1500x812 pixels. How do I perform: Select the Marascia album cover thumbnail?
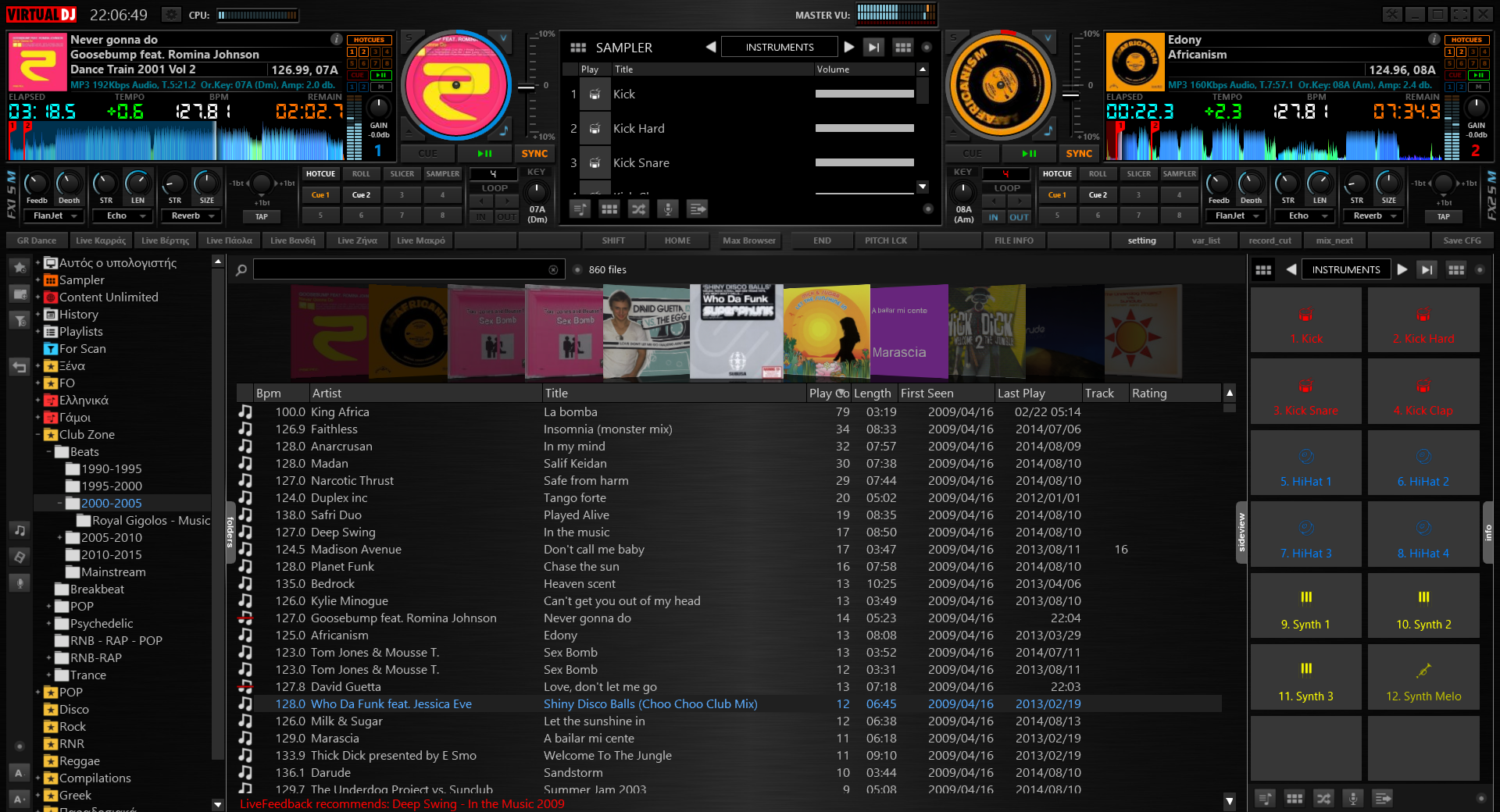point(908,332)
